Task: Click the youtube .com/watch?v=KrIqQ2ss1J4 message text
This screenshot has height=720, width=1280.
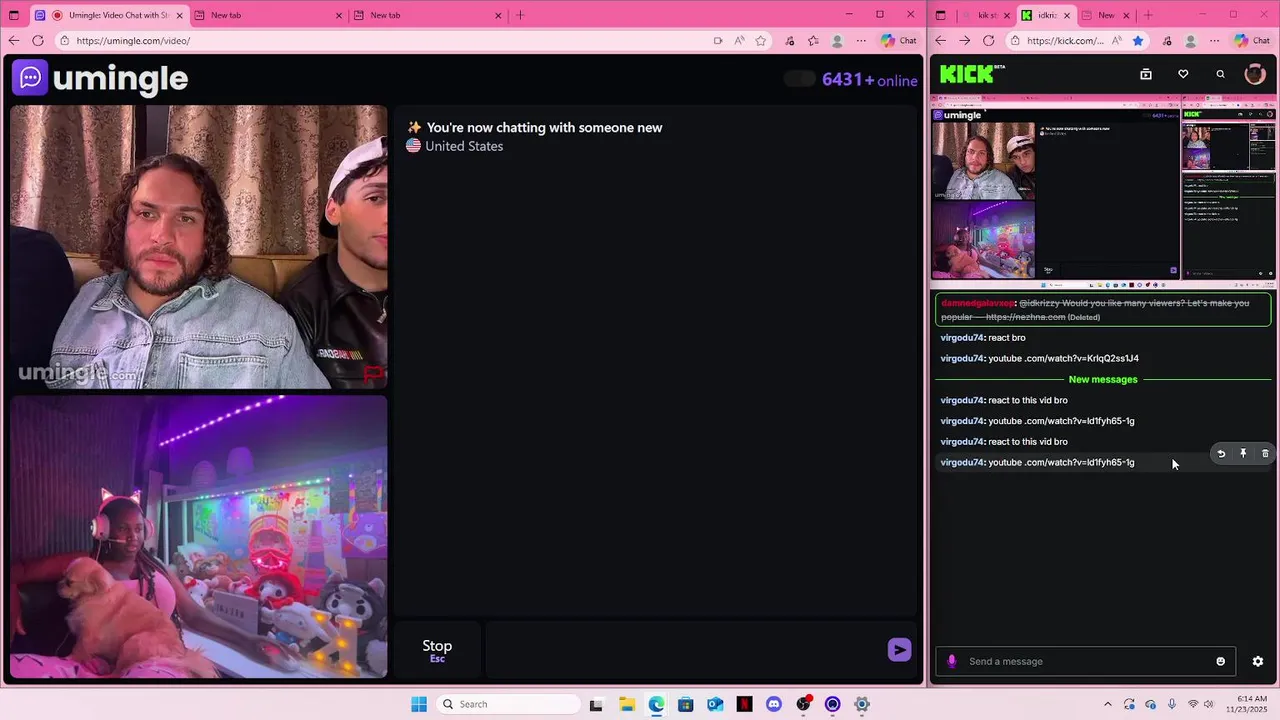Action: coord(1063,358)
